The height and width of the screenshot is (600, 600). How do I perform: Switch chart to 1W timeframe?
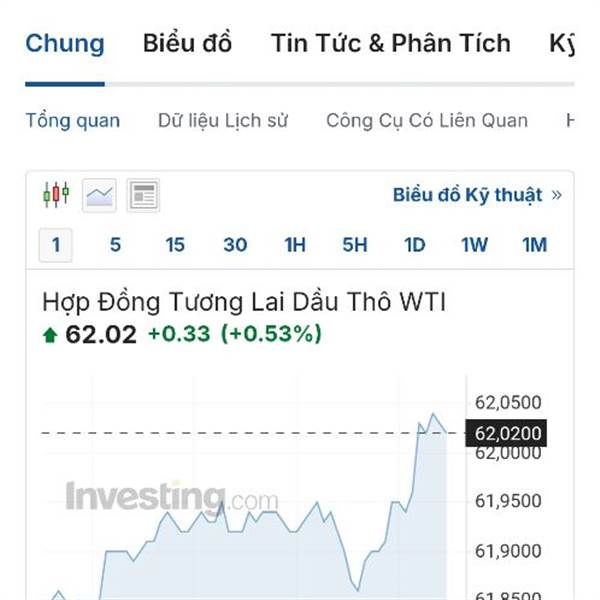[475, 245]
